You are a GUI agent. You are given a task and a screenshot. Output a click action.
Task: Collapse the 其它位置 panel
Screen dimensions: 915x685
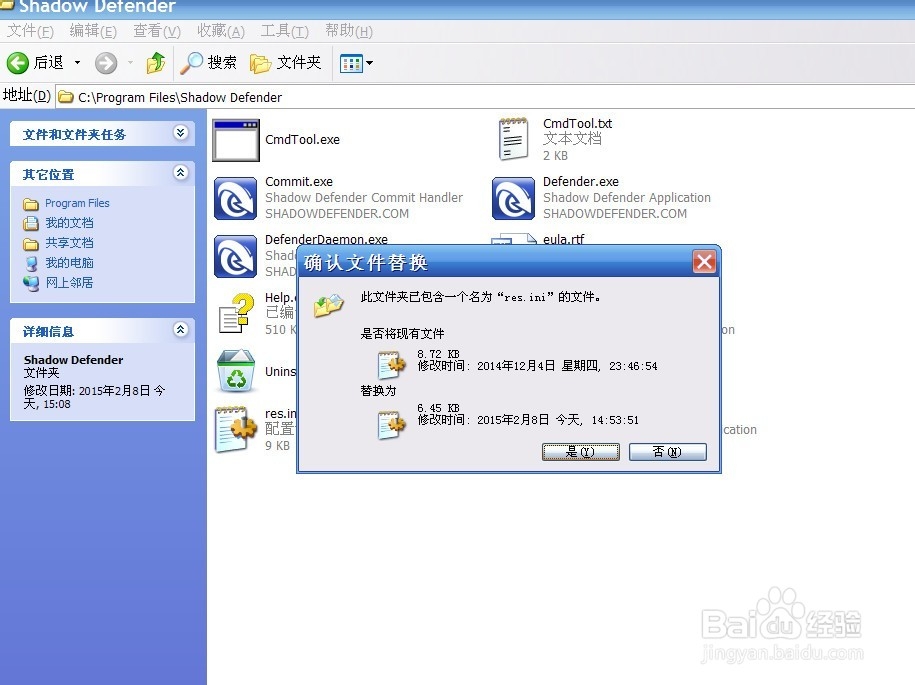[x=180, y=173]
